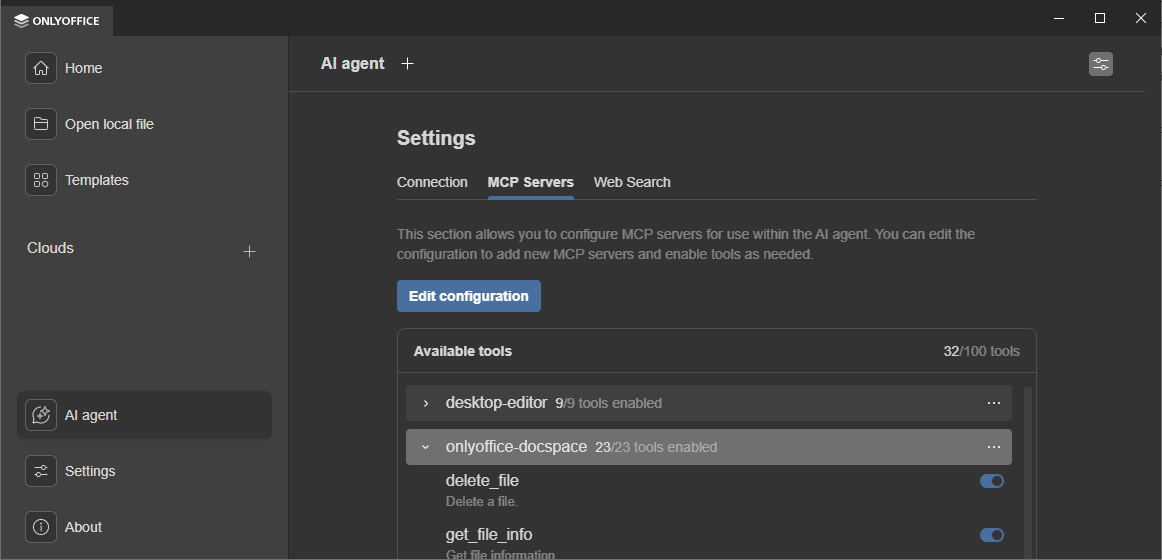Click the ONLYOFFICE title bar tab
Image resolution: width=1162 pixels, height=560 pixels.
[57, 20]
